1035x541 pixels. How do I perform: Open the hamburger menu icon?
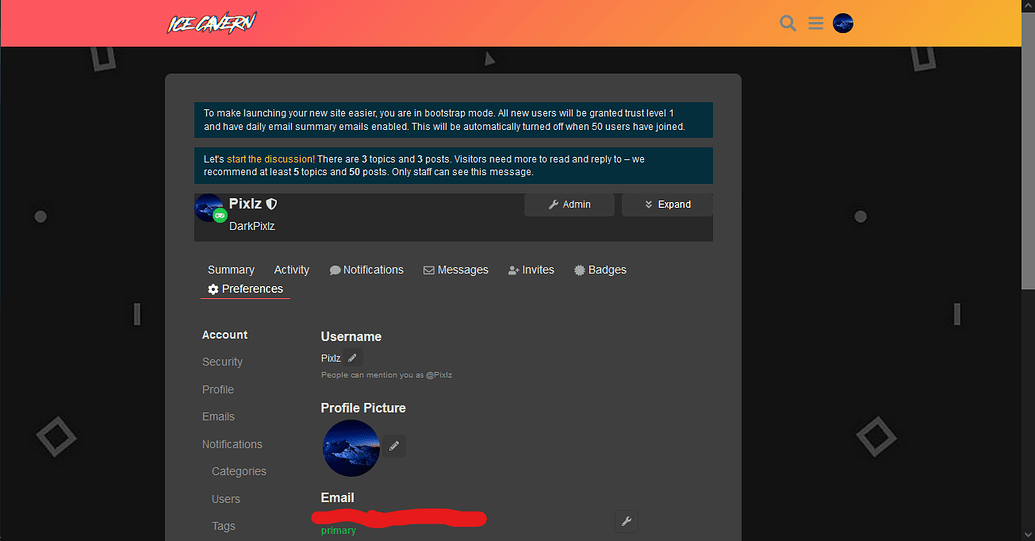816,23
